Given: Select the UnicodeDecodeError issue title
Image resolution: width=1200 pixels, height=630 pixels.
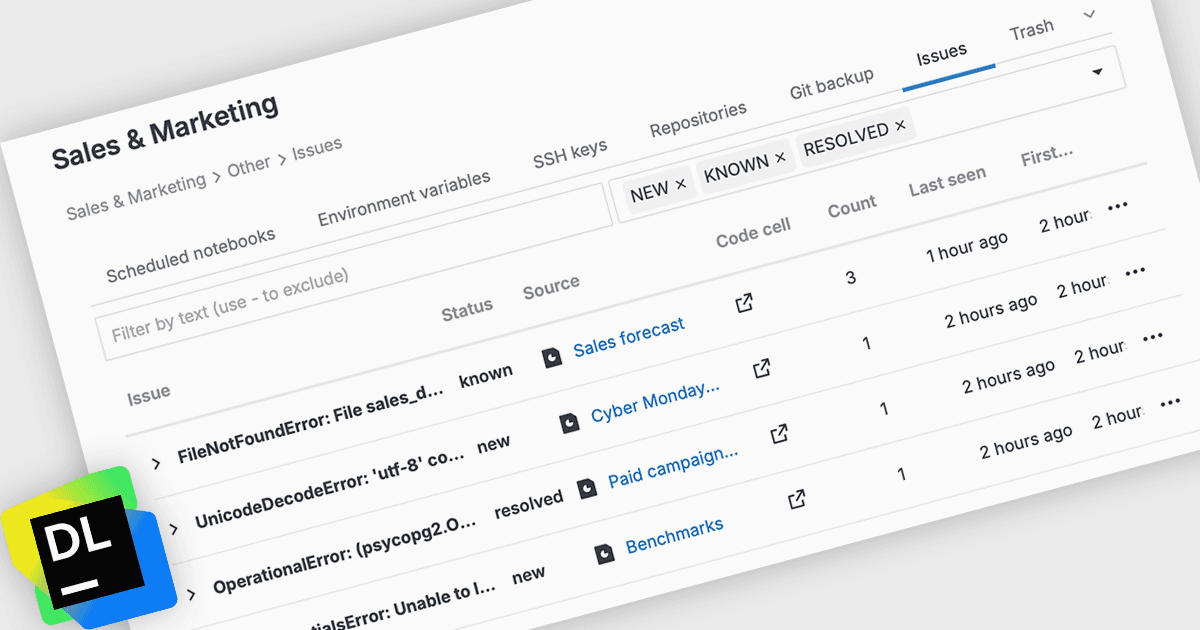Looking at the screenshot, I should [x=330, y=490].
